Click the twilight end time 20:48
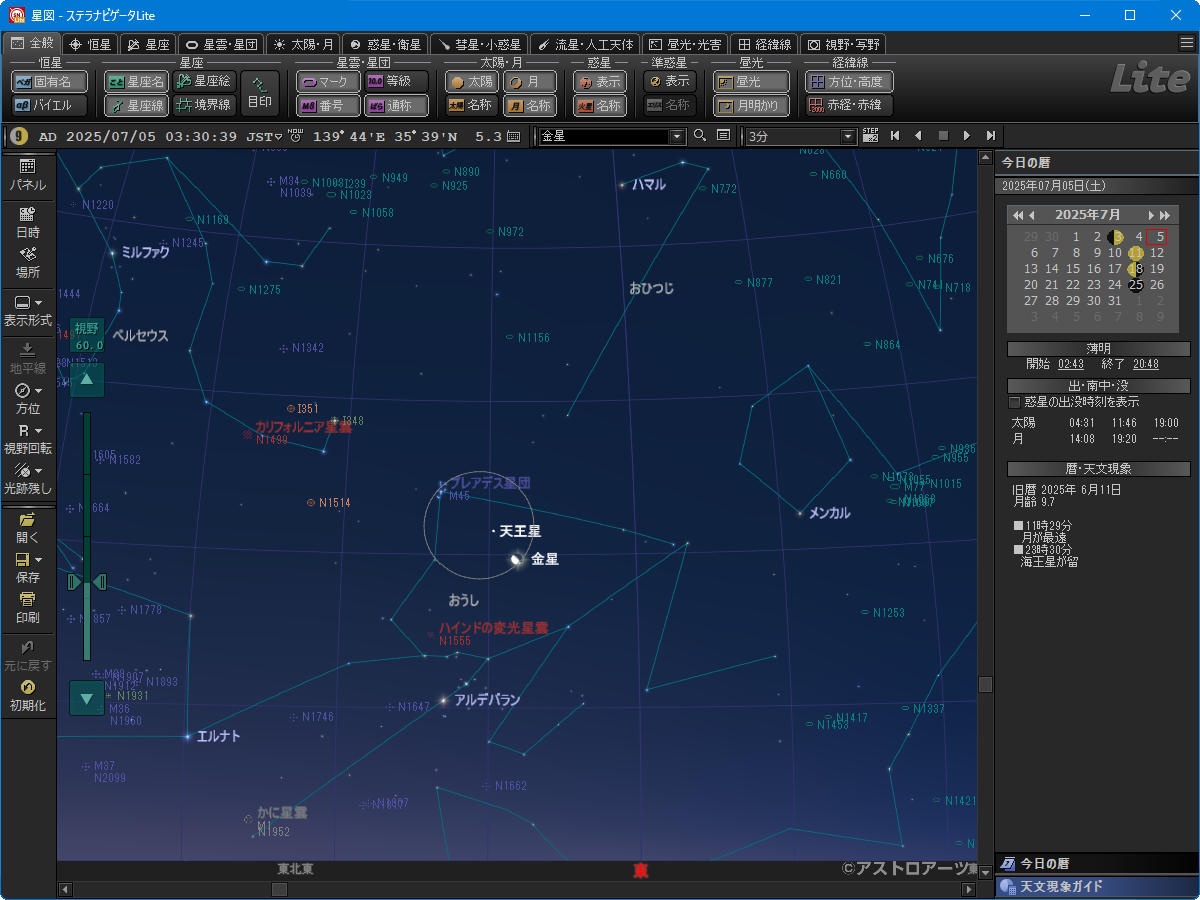Screen dimensions: 1200x900 click(x=1146, y=365)
